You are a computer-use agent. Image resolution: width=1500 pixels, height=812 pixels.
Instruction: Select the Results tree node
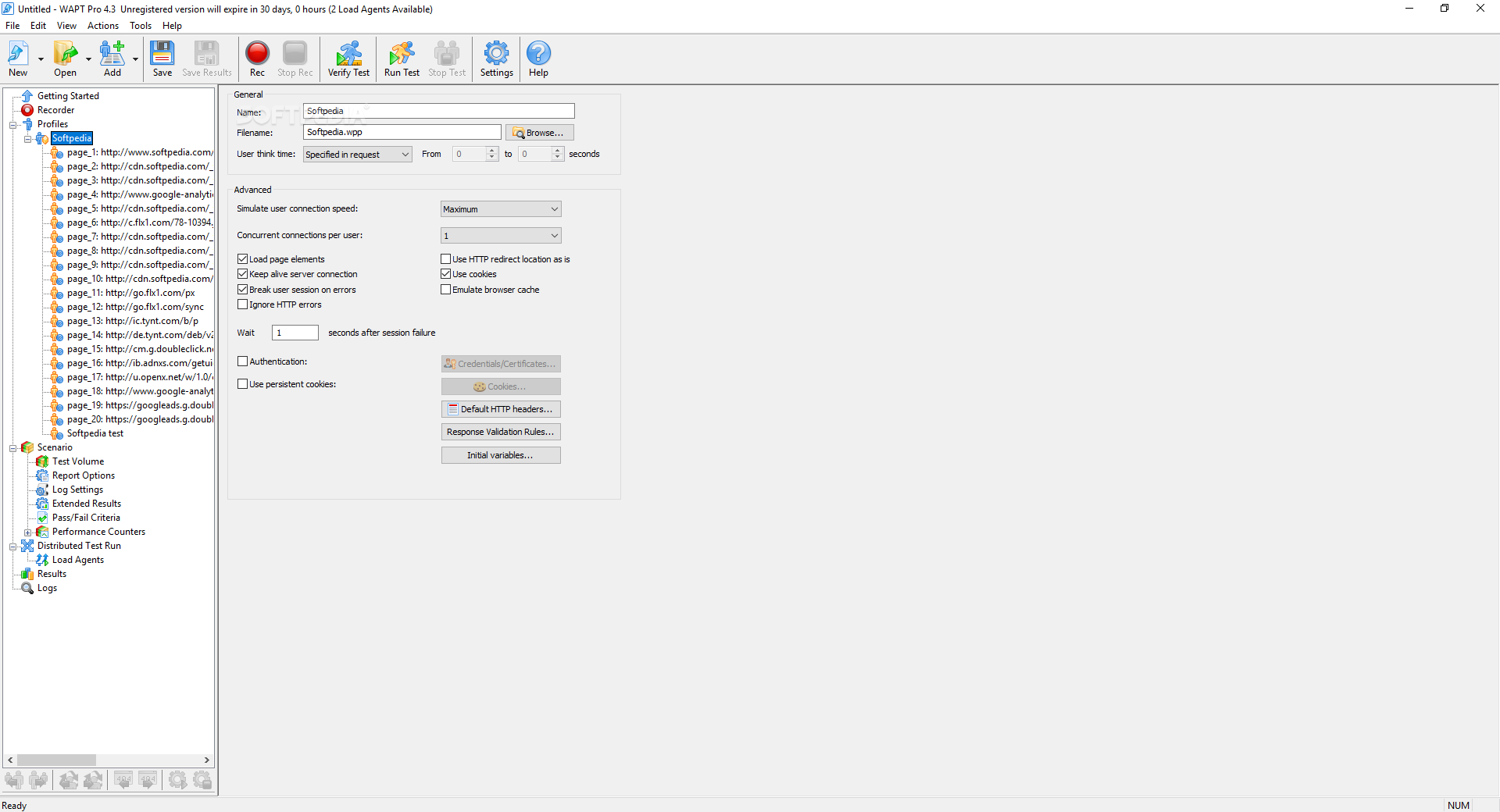click(x=52, y=574)
